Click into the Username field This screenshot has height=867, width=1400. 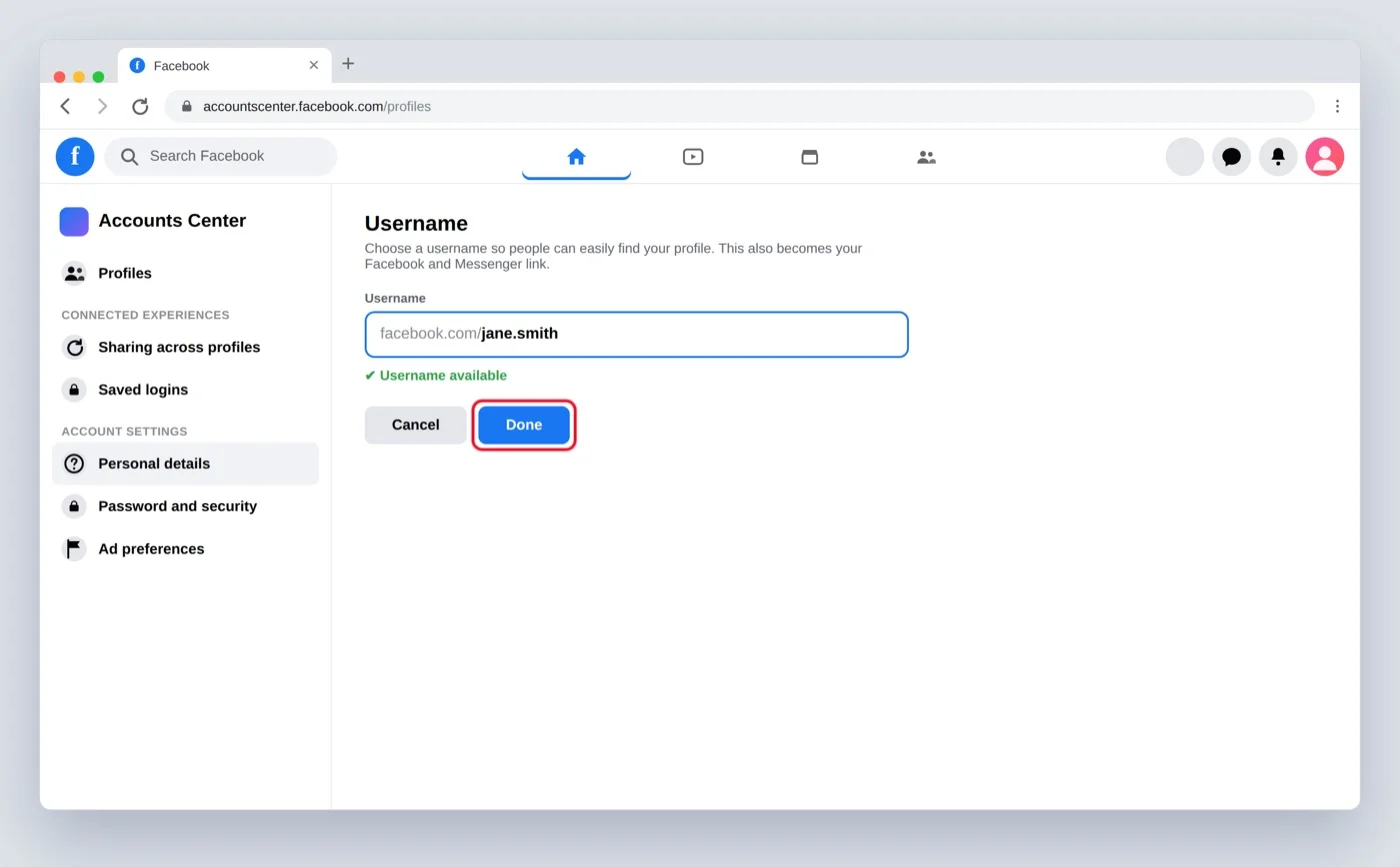coord(636,334)
